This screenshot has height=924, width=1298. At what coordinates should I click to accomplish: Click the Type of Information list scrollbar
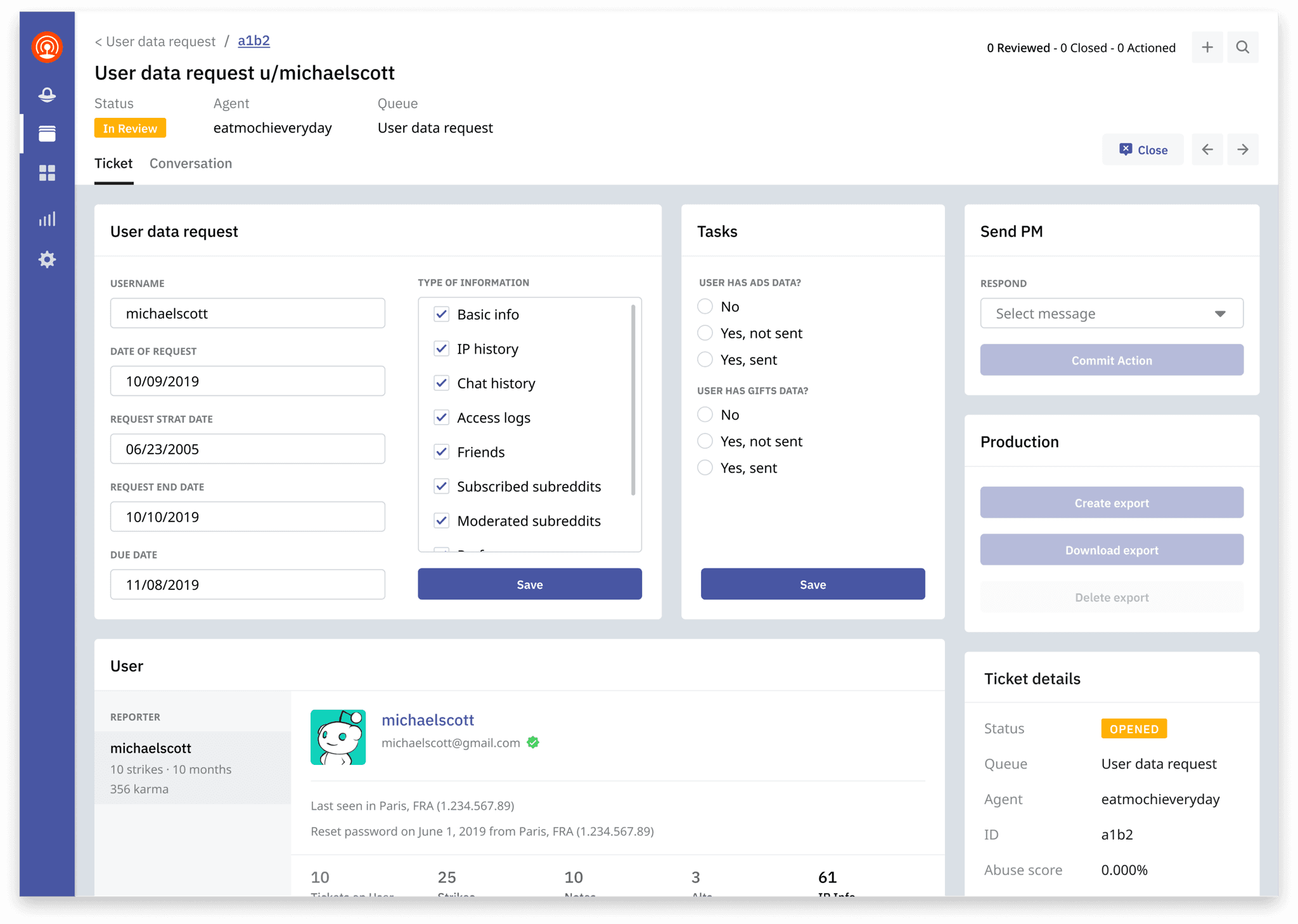click(633, 400)
